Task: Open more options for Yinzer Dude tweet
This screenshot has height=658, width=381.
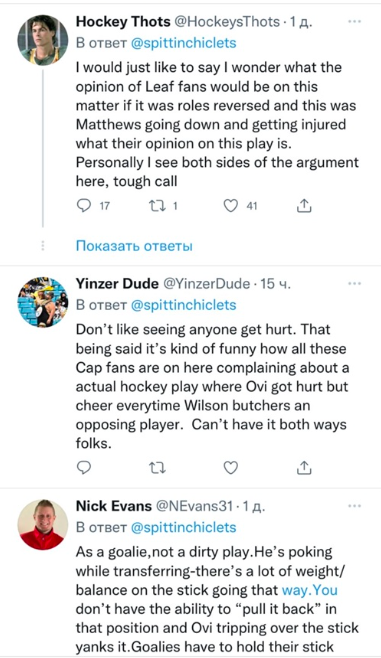Action: tap(355, 284)
